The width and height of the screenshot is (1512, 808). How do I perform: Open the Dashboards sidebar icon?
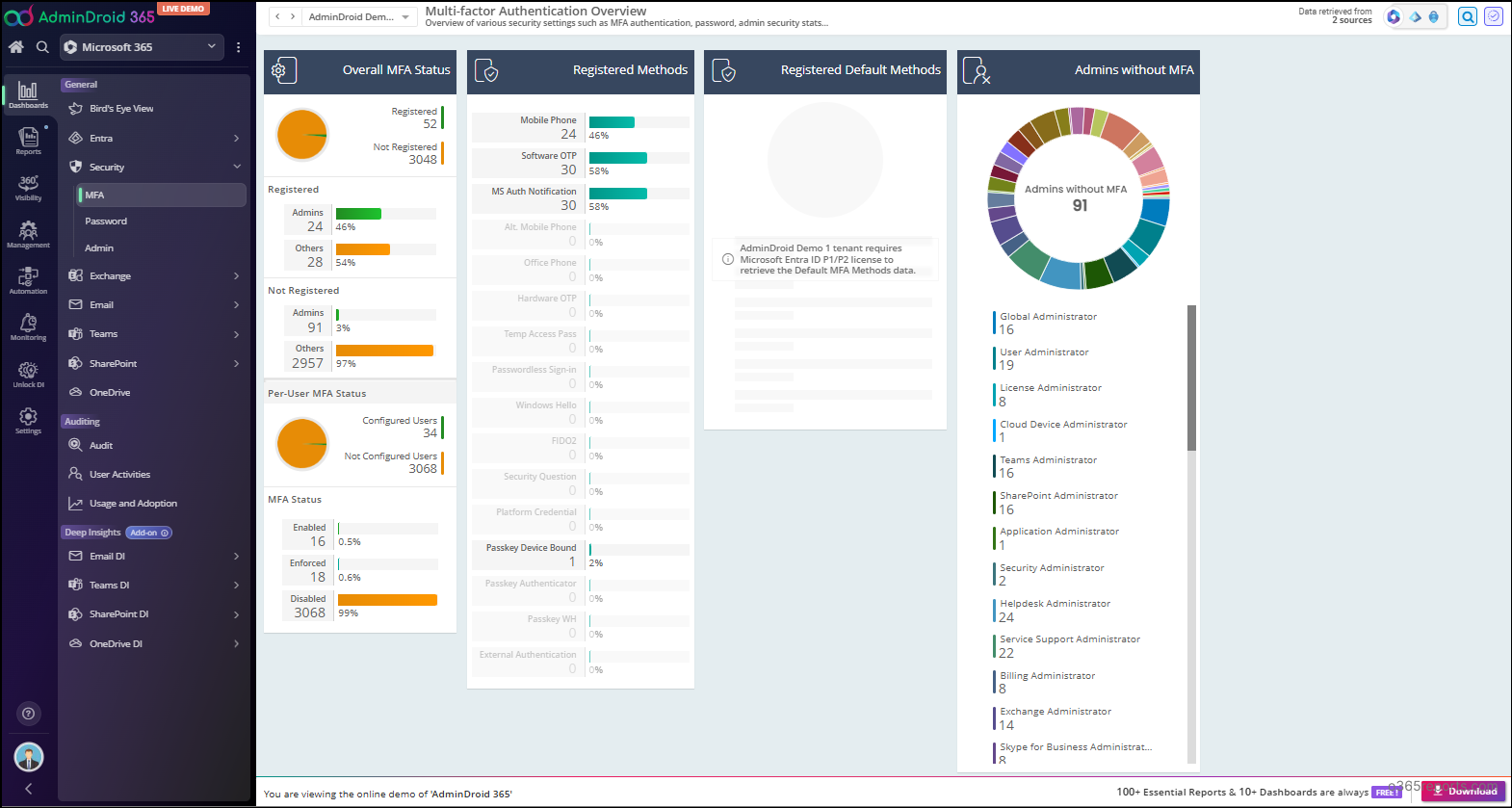point(28,94)
